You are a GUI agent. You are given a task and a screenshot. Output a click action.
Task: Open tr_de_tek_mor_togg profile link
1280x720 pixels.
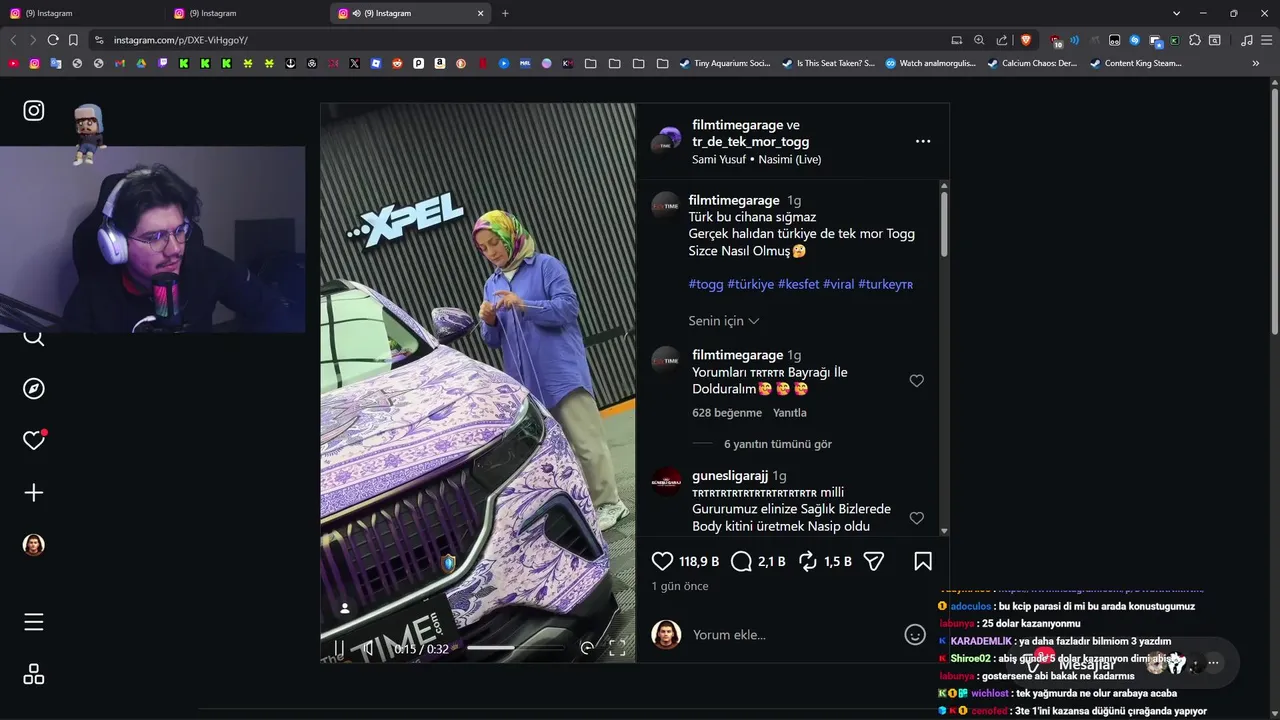[x=751, y=142]
